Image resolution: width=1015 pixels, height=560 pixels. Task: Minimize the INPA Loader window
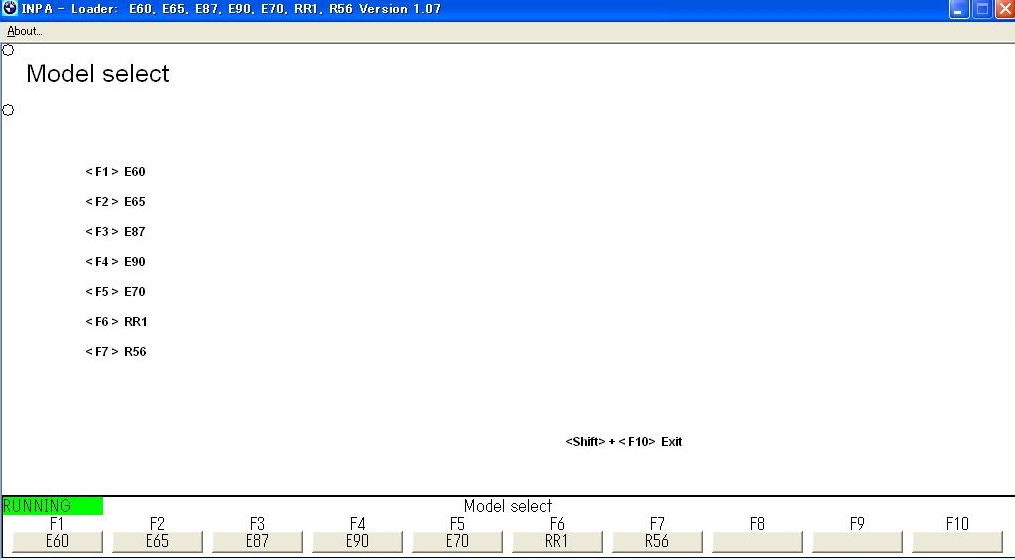[x=958, y=10]
